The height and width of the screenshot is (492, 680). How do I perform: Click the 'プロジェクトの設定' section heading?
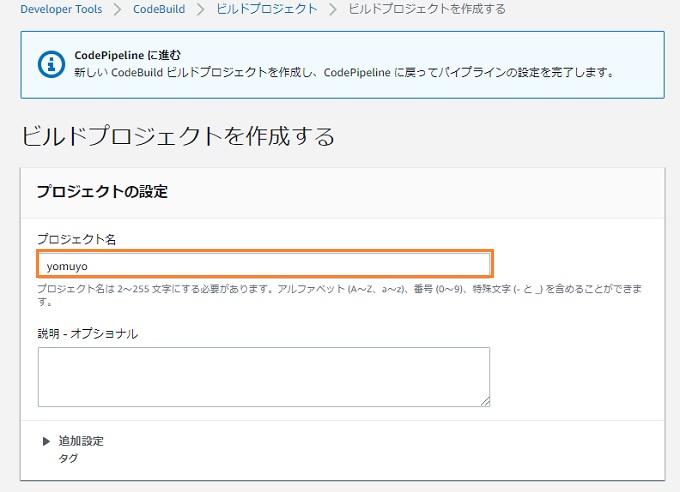(x=102, y=192)
